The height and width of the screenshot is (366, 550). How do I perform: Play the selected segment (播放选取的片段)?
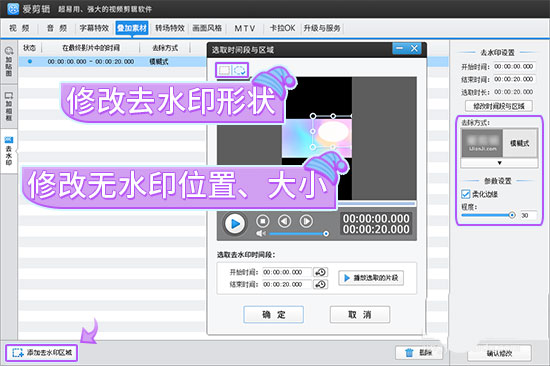tap(371, 278)
